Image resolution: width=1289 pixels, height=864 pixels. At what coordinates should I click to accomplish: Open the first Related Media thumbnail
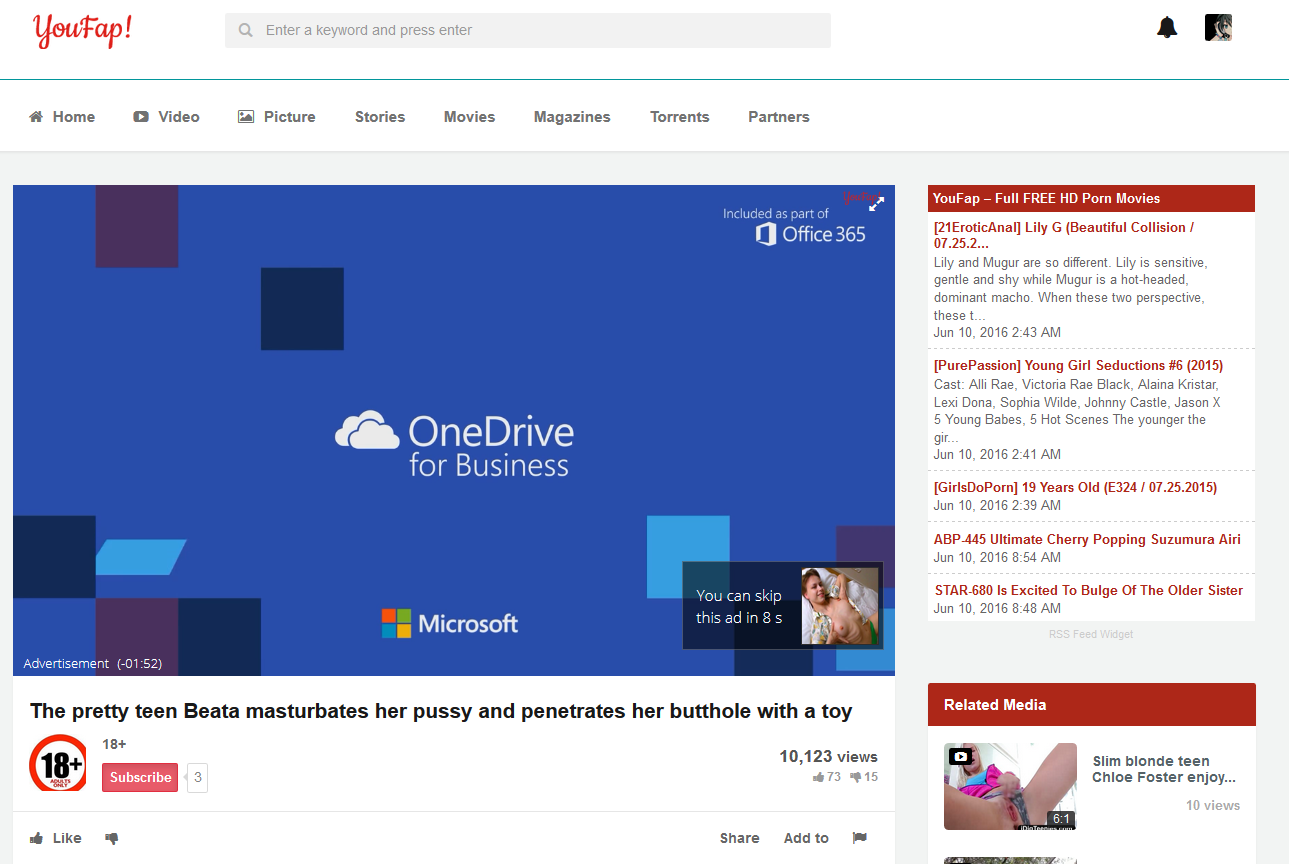[x=1010, y=786]
